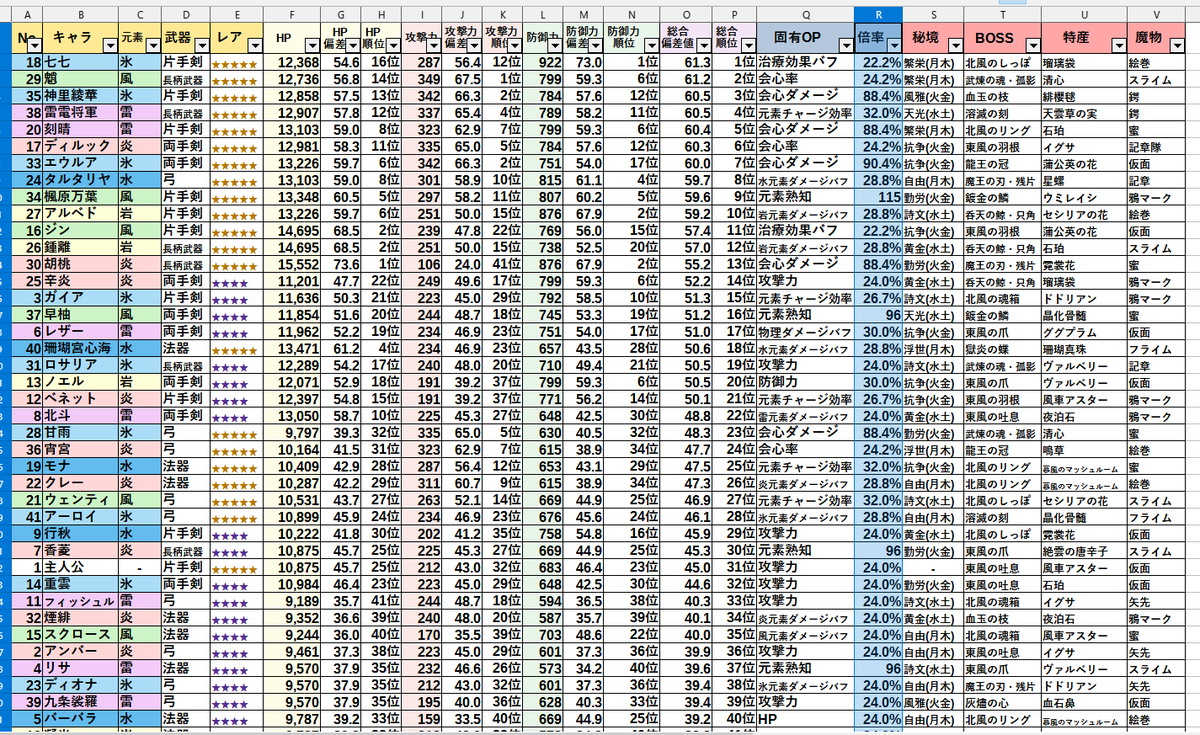Select column L letter header
The height and width of the screenshot is (735, 1200).
(543, 15)
